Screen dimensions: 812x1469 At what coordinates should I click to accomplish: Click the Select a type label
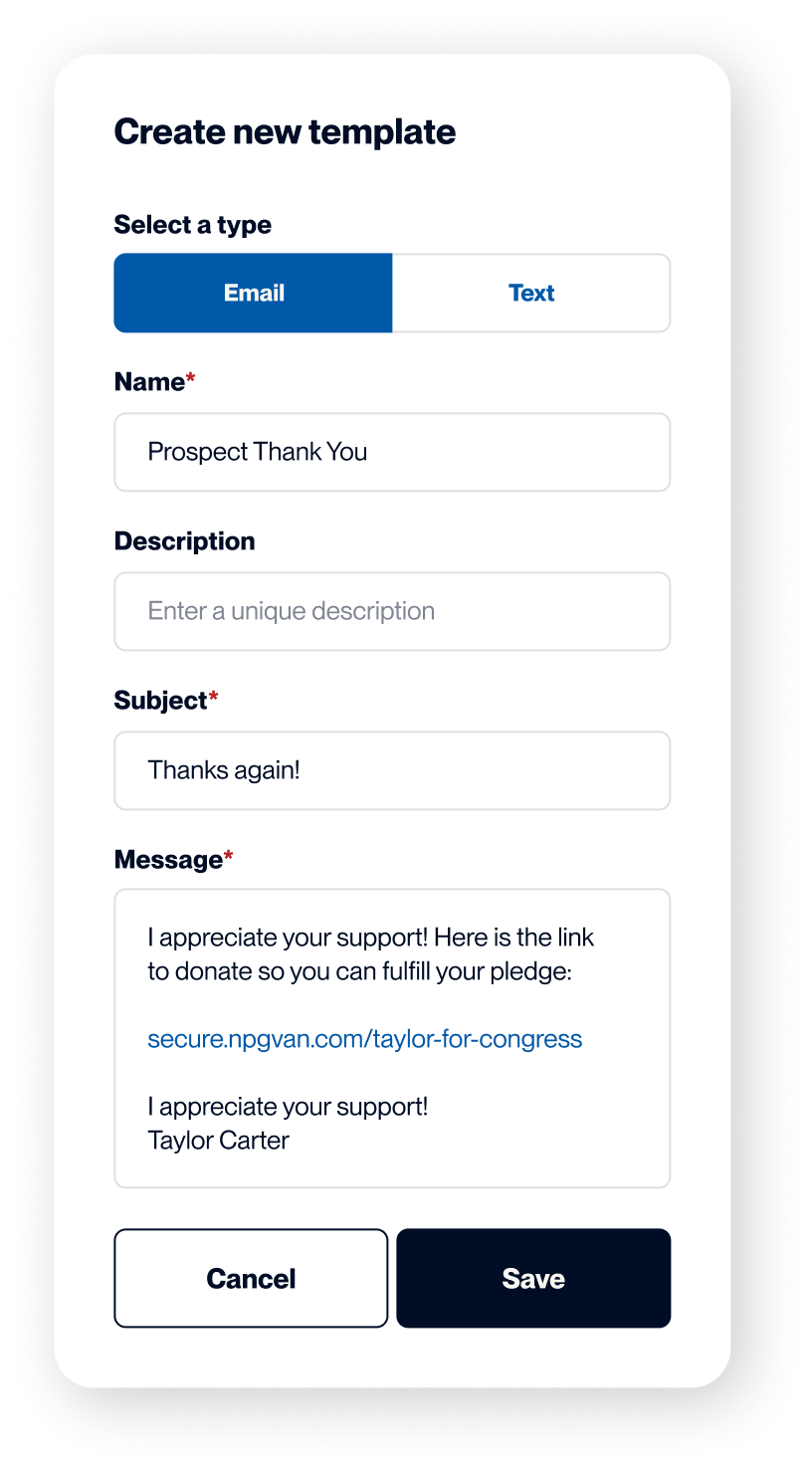[192, 225]
